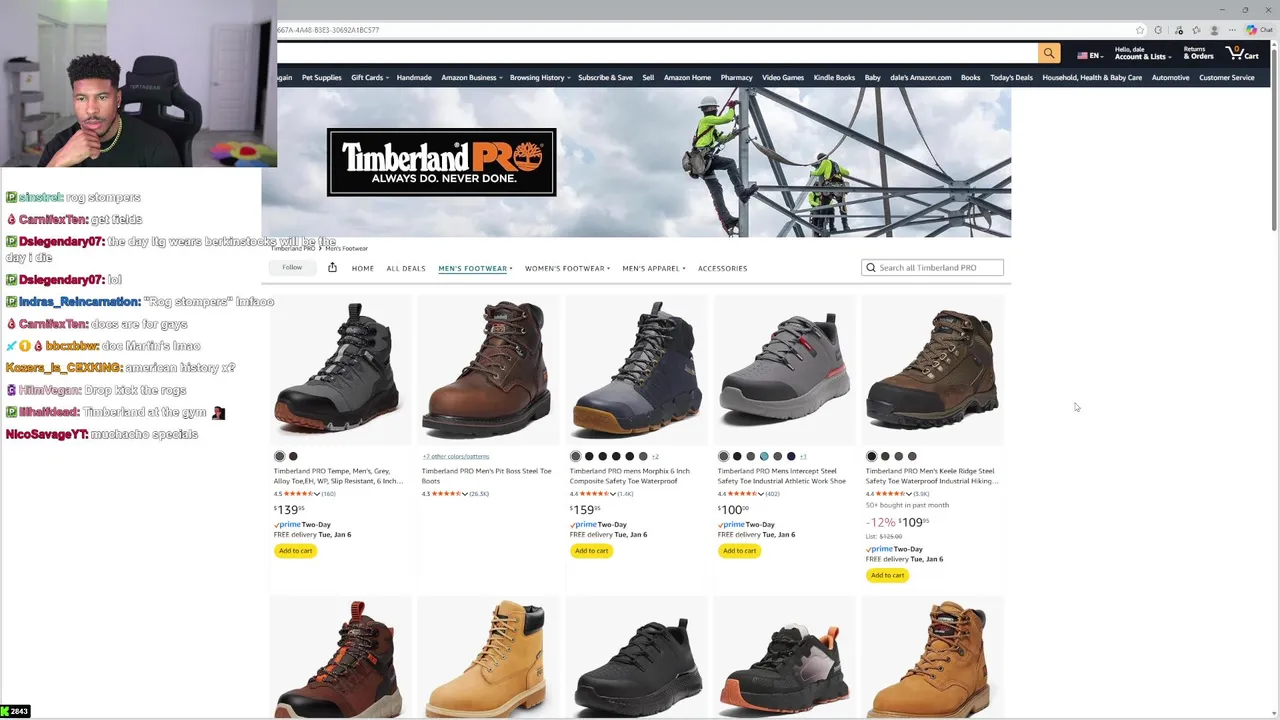Screen dimensions: 1280x720
Task: Click the Keele Ridge brown hiking boot thumbnail
Action: click(932, 370)
